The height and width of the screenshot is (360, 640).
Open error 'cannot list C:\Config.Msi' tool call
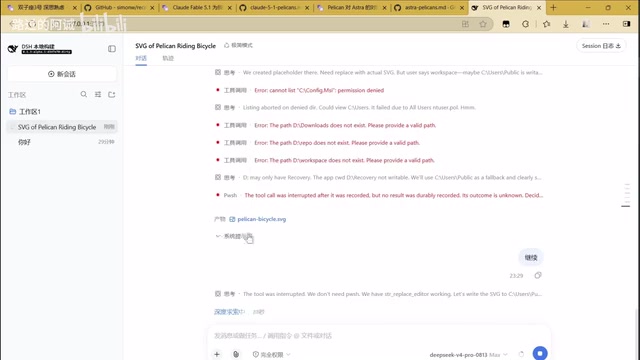point(300,90)
